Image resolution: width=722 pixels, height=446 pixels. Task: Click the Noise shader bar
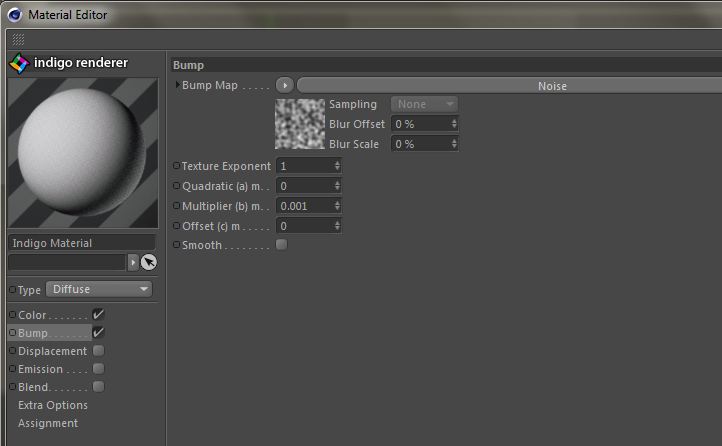[509, 86]
